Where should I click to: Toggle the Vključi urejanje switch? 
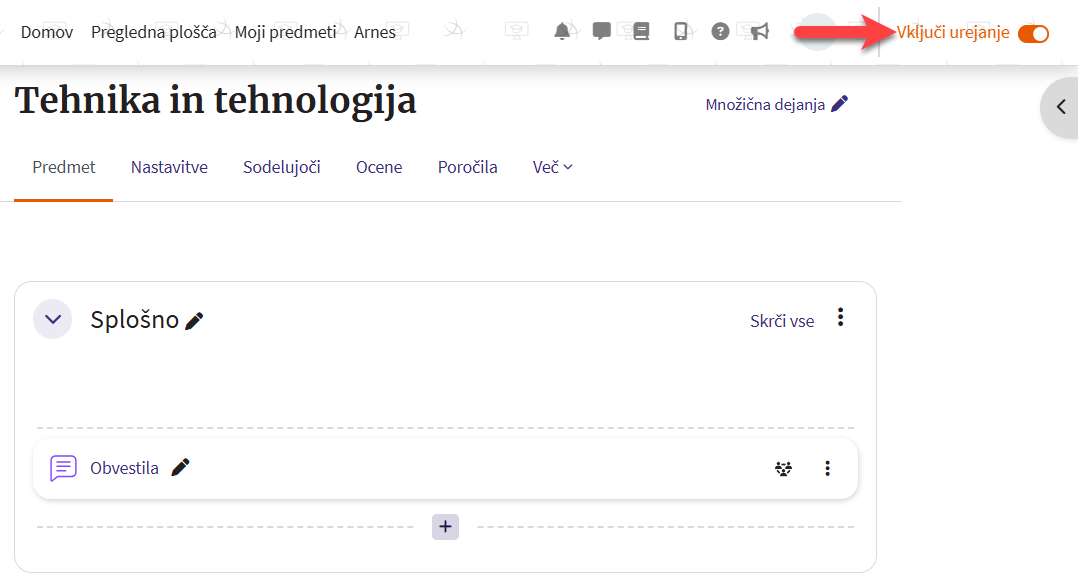pyautogui.click(x=1033, y=34)
